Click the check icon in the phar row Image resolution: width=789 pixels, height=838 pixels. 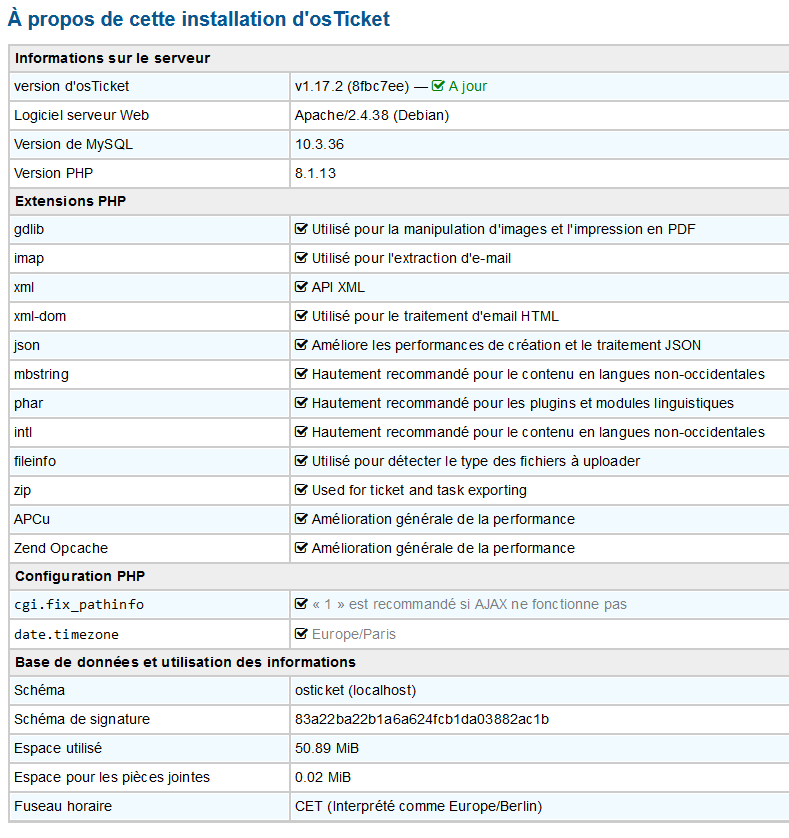[301, 403]
